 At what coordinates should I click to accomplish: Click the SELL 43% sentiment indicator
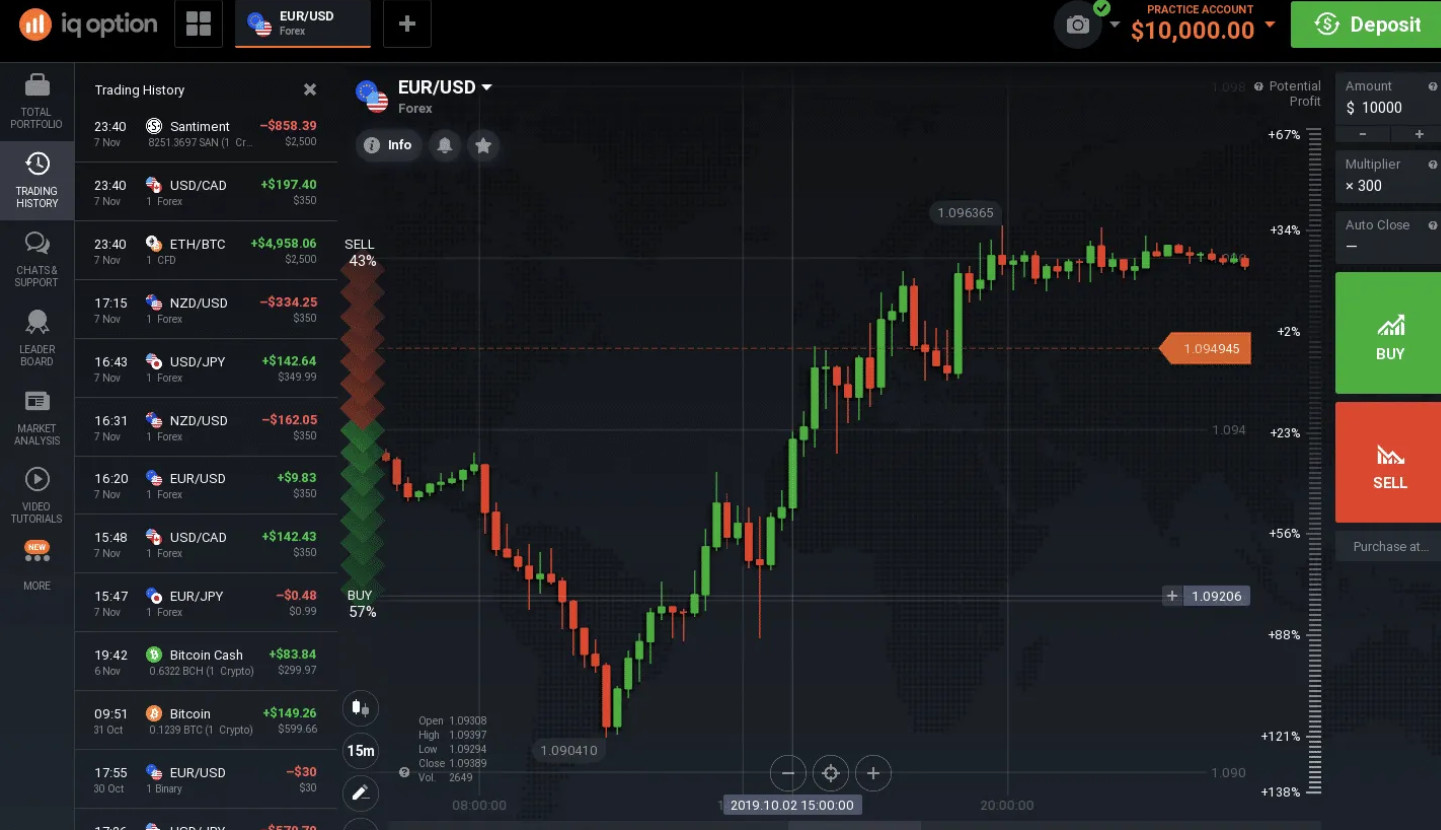(x=359, y=252)
